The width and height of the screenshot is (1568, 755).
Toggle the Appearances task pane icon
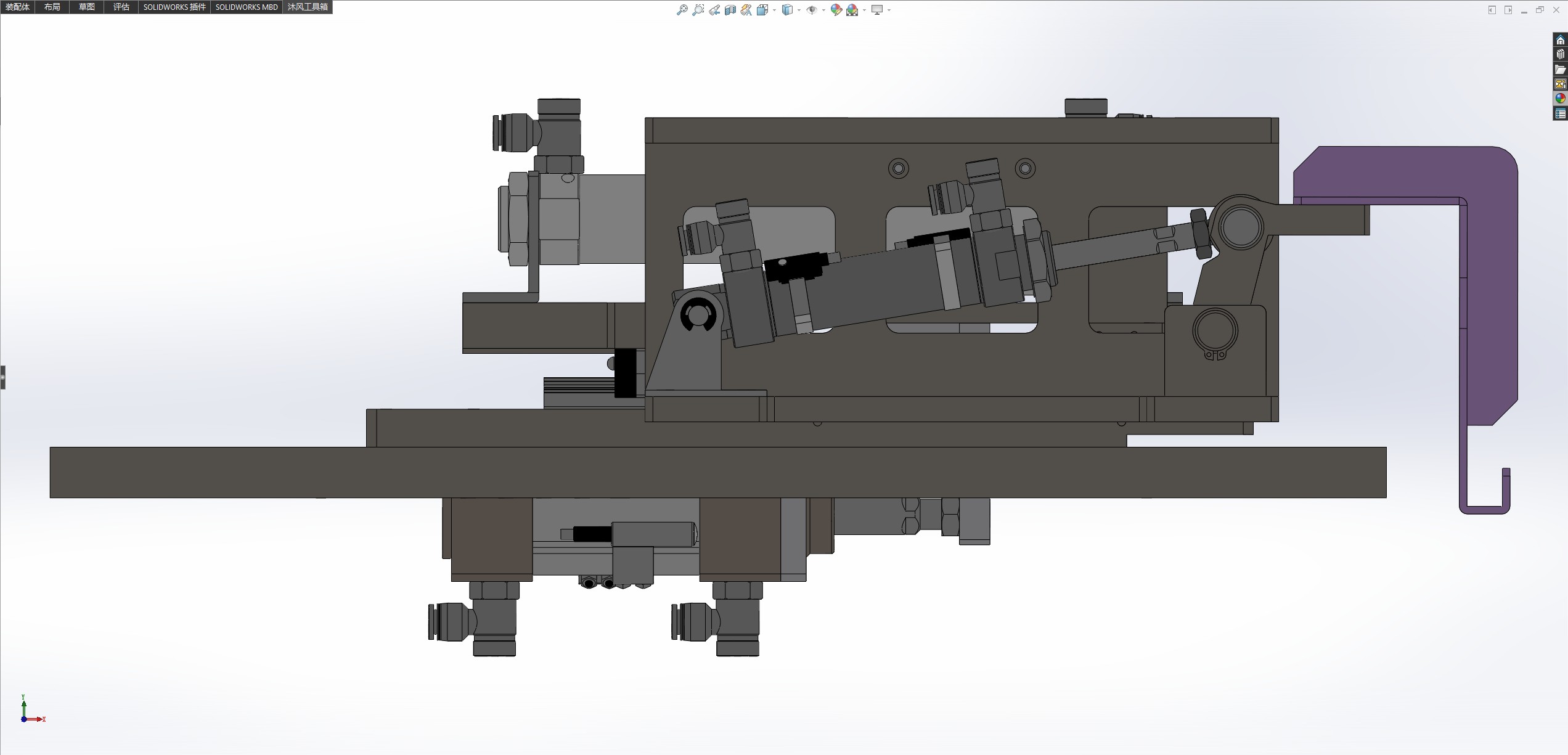pos(1560,99)
